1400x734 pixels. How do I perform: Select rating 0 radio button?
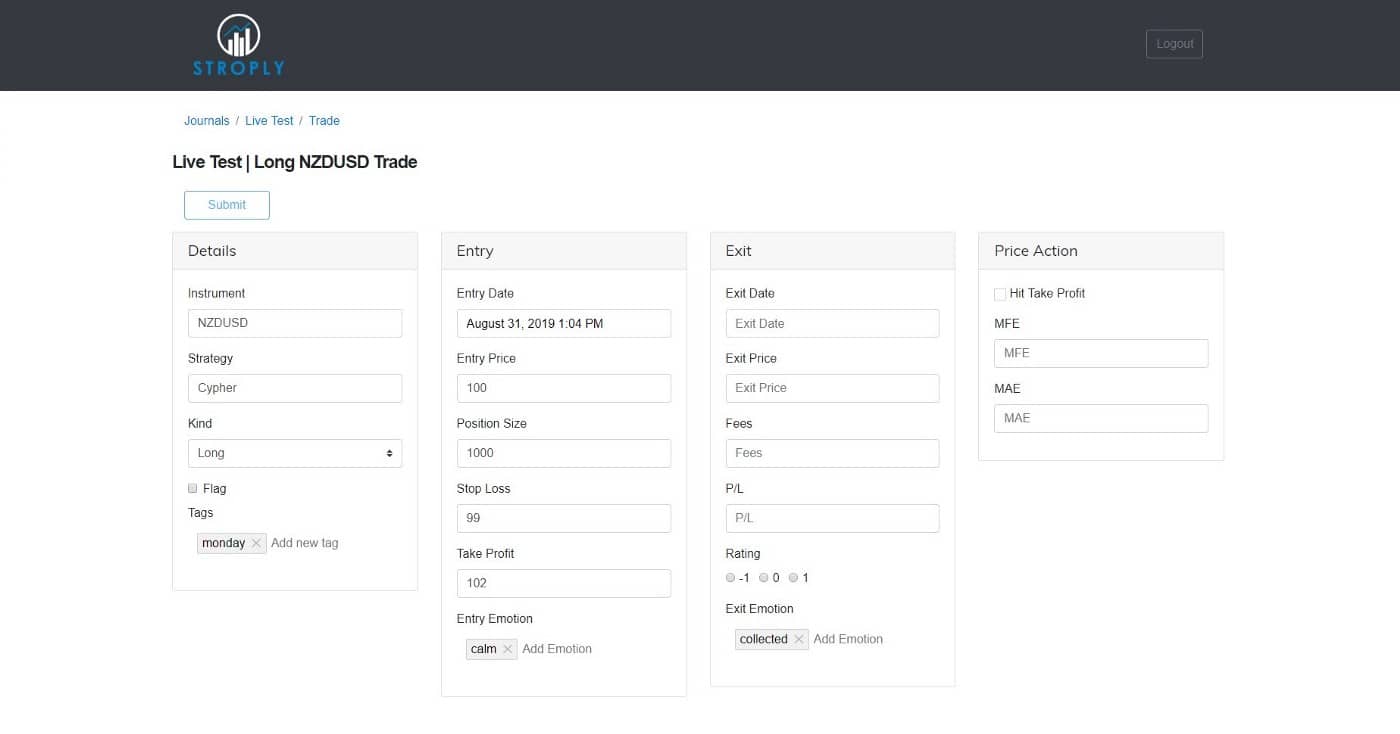(763, 578)
